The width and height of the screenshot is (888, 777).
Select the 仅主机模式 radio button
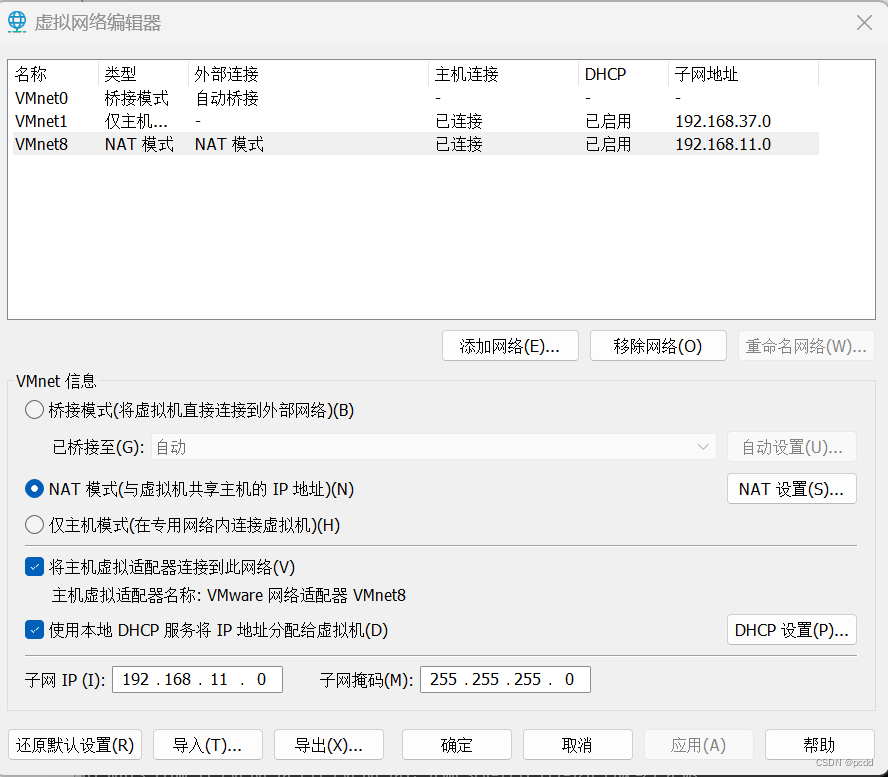click(33, 524)
